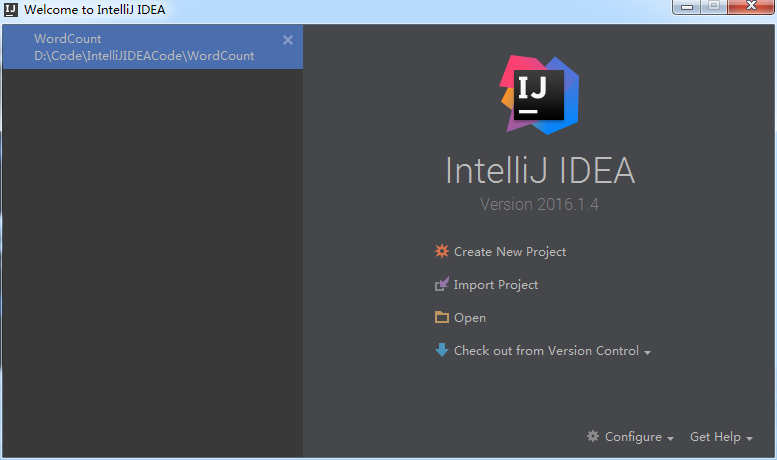Click the D:\Code\IntelliJIDEACode\WordCount path text

coord(144,56)
